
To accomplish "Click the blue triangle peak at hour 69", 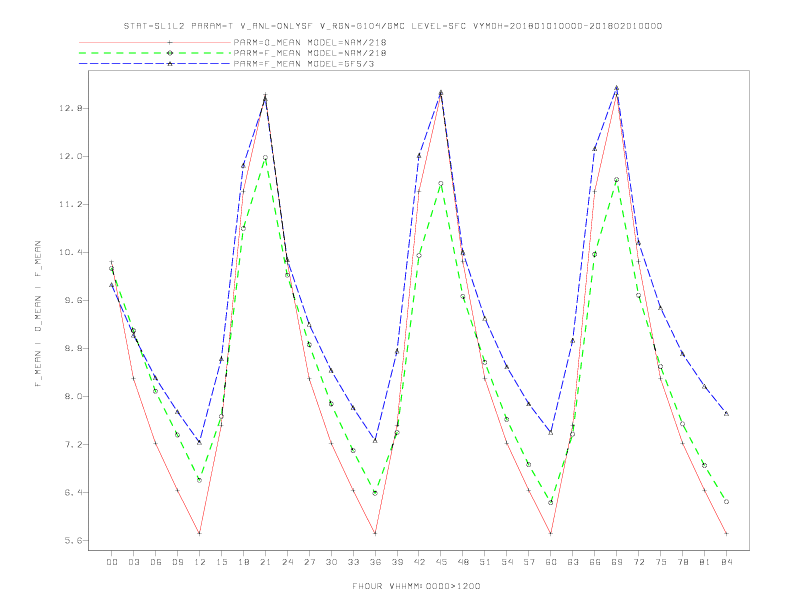I will [617, 88].
